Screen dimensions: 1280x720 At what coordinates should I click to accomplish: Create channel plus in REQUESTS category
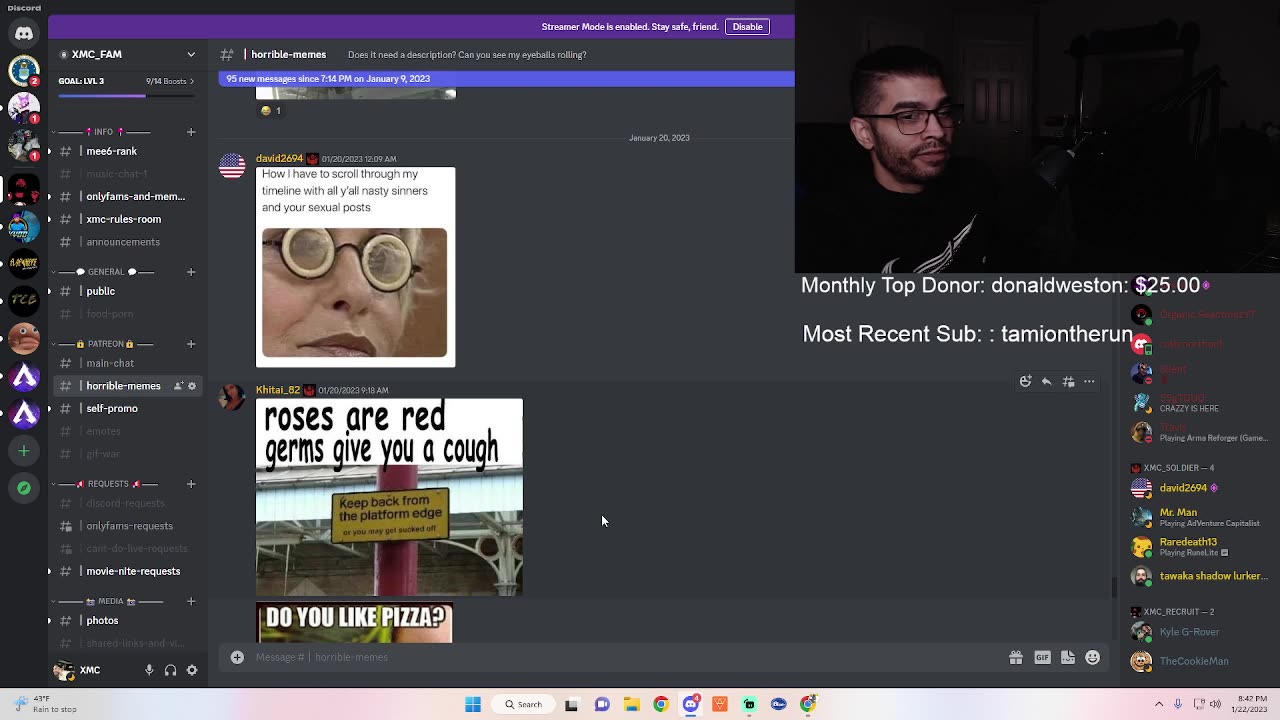coord(190,484)
